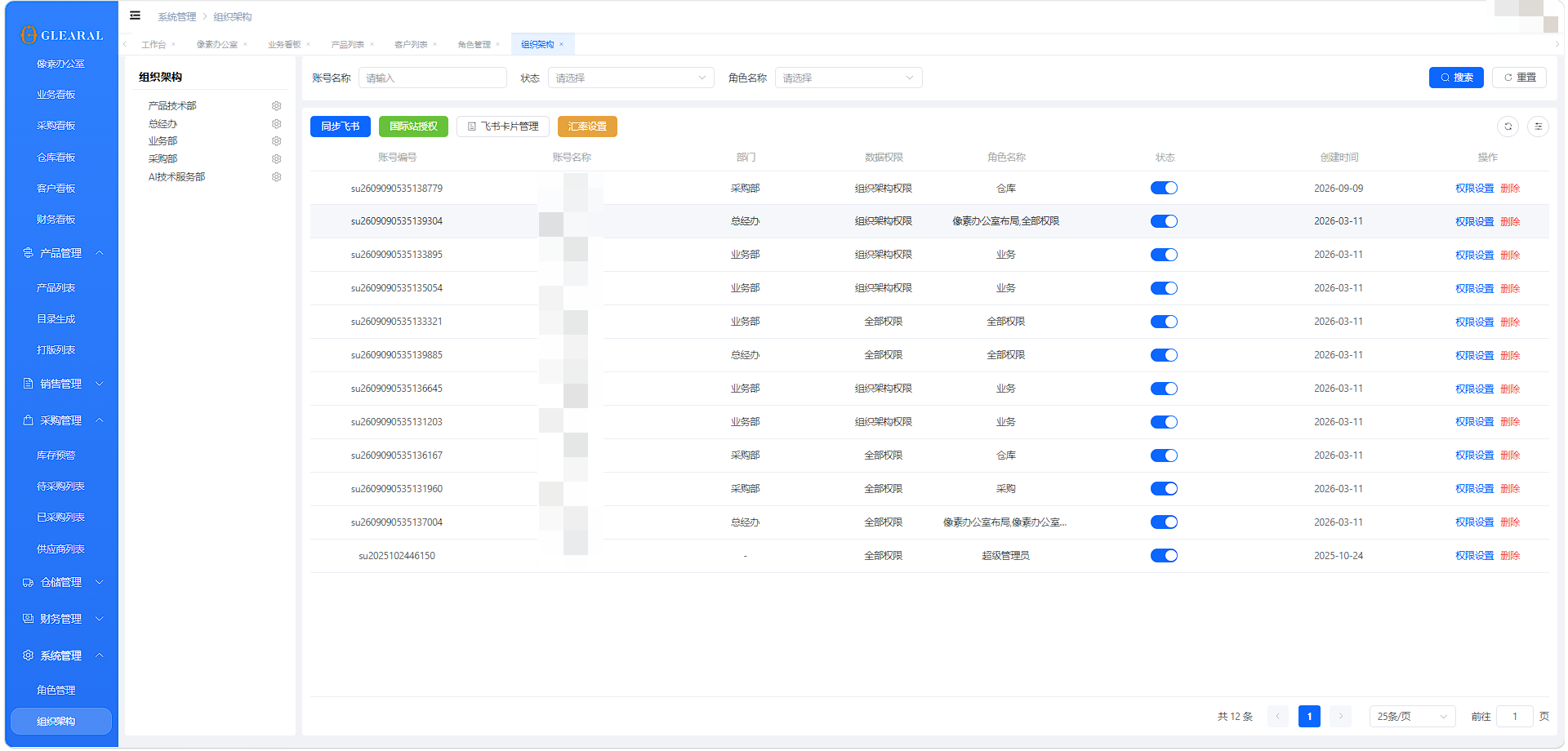Open 供应商列表 in the sidebar
1568x751 pixels.
pyautogui.click(x=60, y=549)
